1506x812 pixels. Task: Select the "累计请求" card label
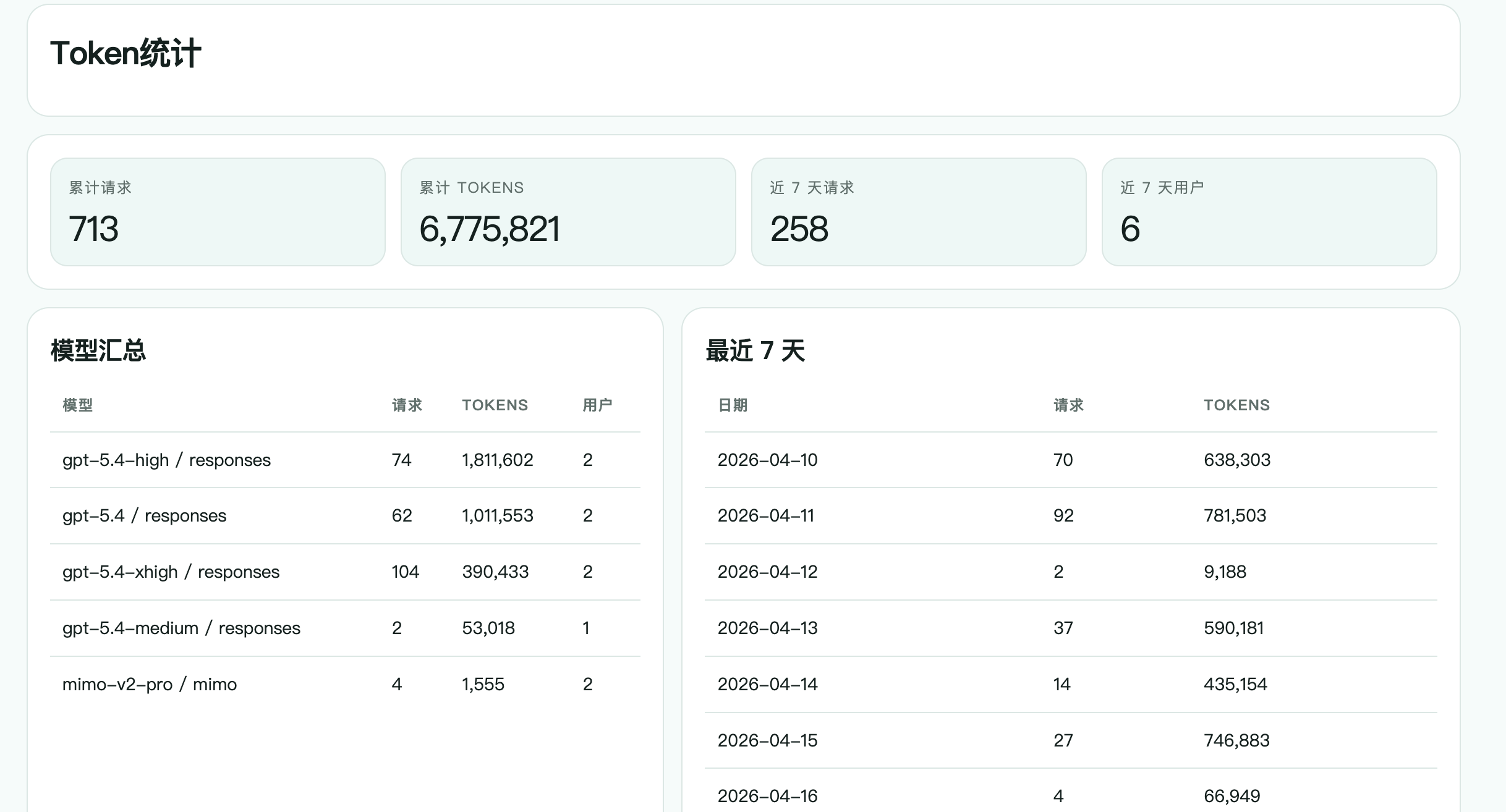point(100,188)
